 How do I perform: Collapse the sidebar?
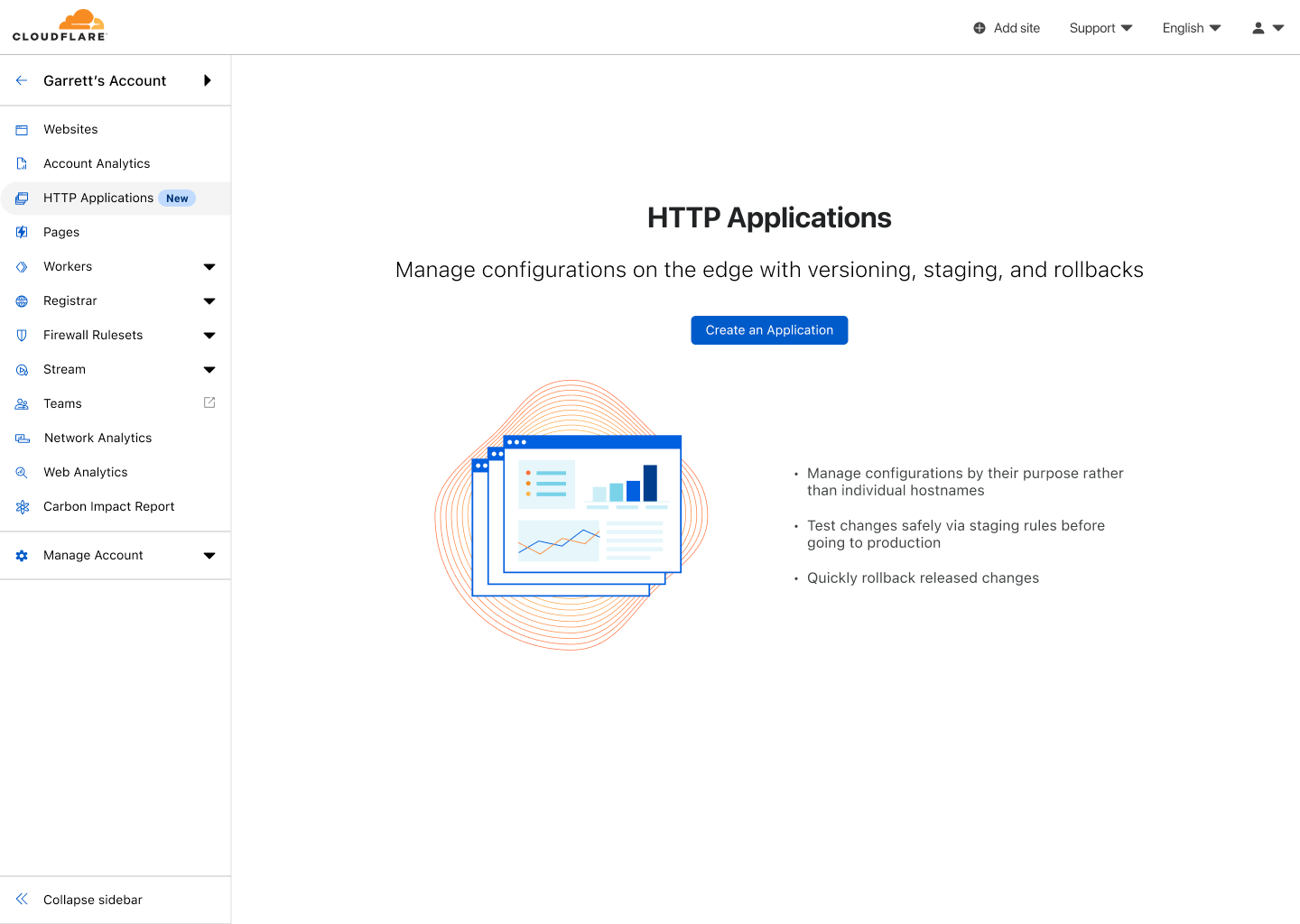pos(92,900)
